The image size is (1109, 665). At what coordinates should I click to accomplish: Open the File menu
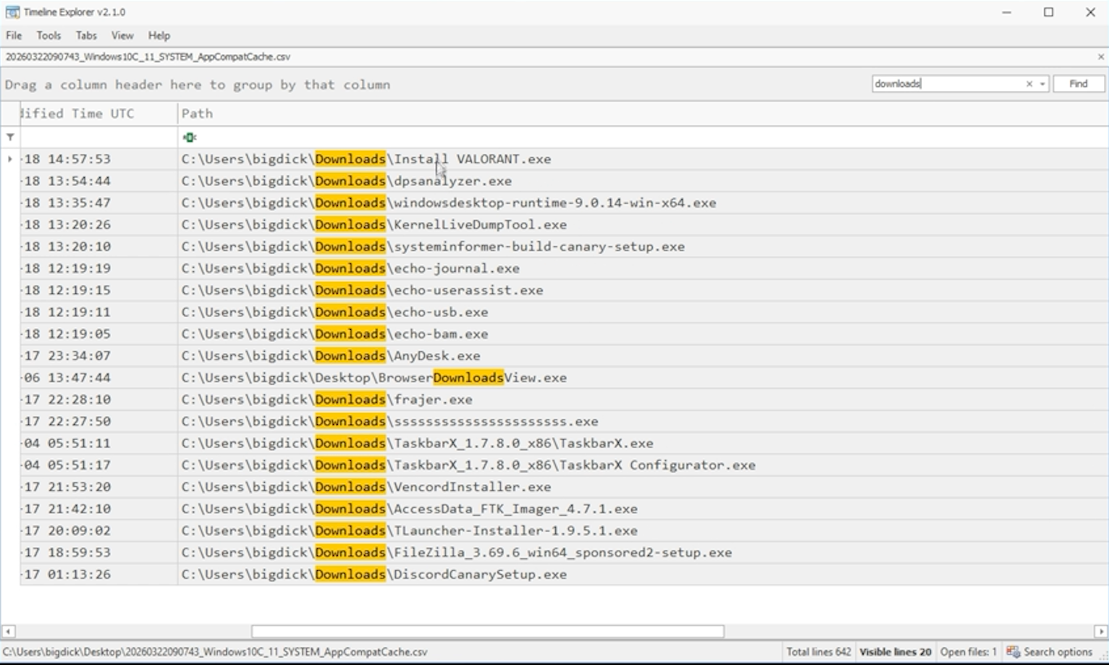point(13,35)
